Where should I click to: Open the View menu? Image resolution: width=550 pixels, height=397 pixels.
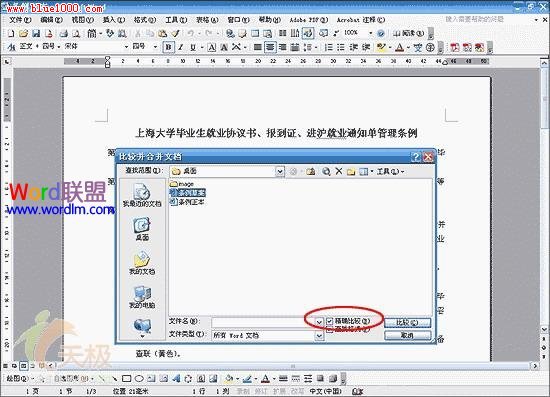[82, 20]
